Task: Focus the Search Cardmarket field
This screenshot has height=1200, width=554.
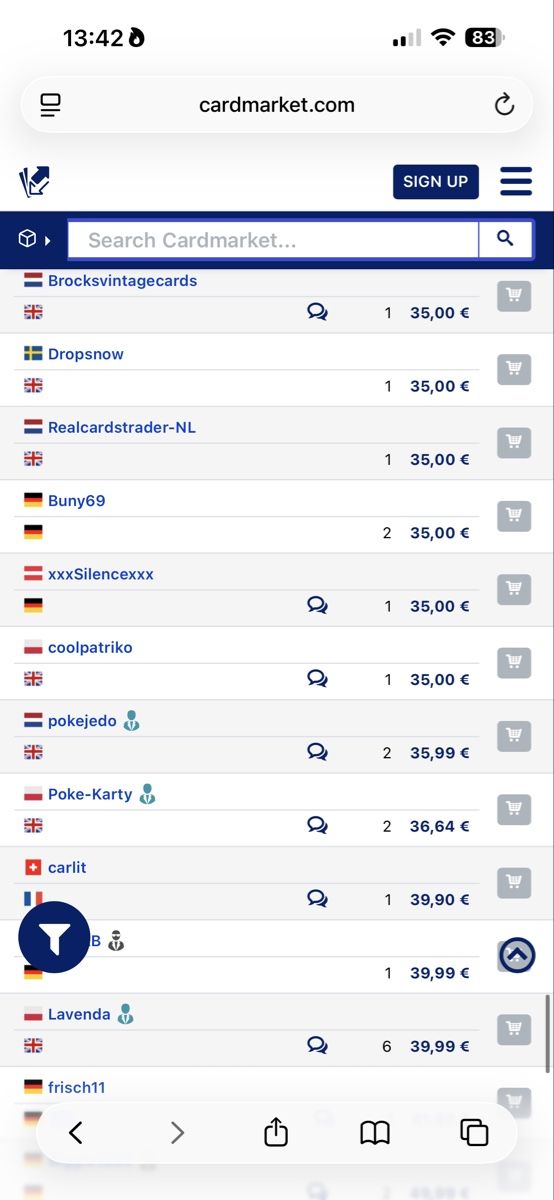Action: click(273, 240)
